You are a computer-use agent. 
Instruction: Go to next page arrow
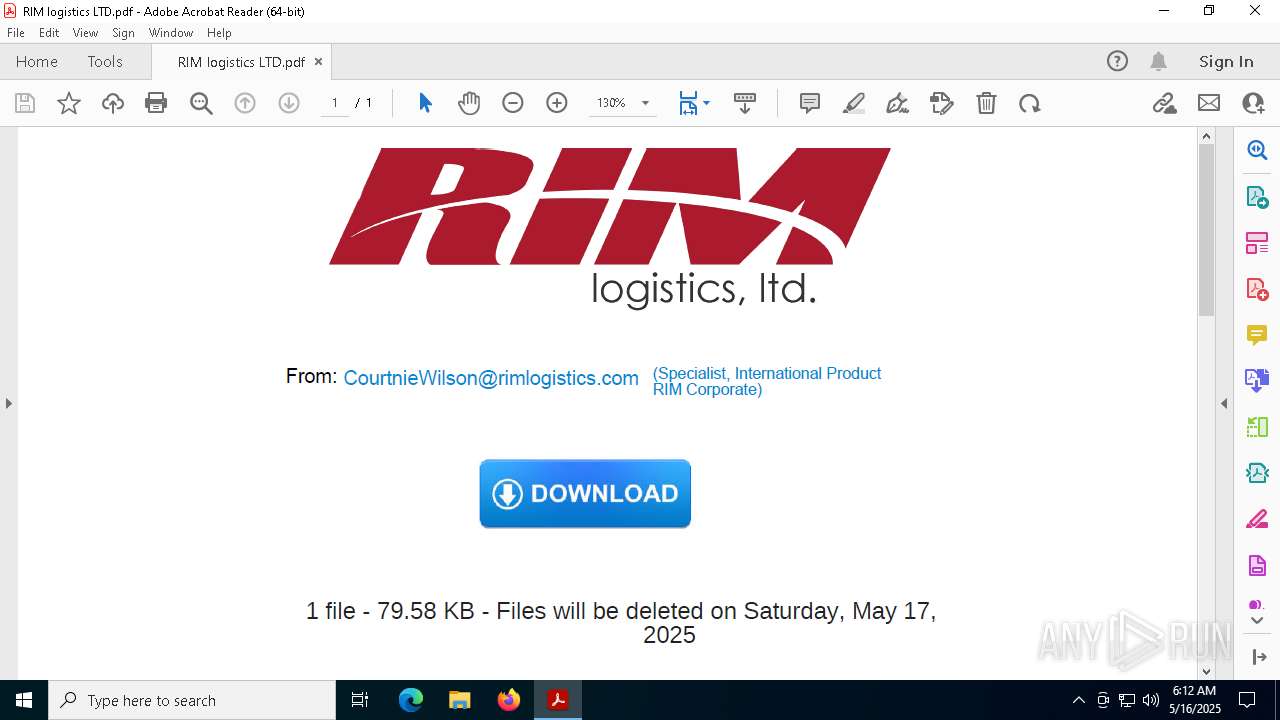tap(289, 103)
